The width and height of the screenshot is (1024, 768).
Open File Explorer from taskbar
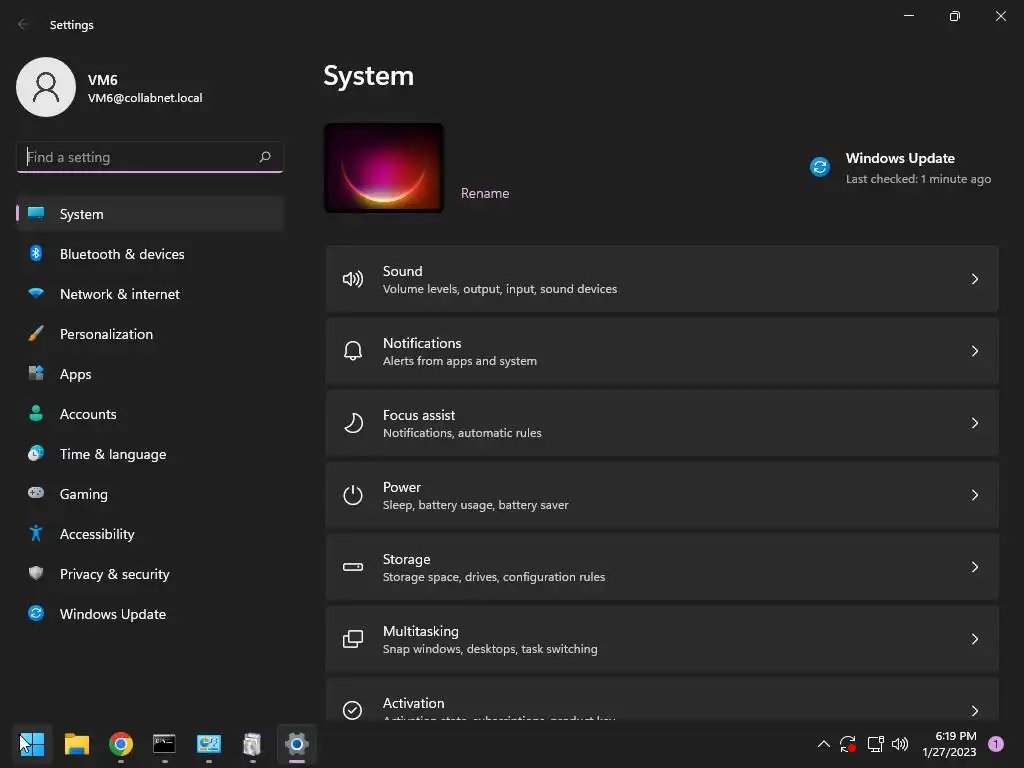click(76, 744)
